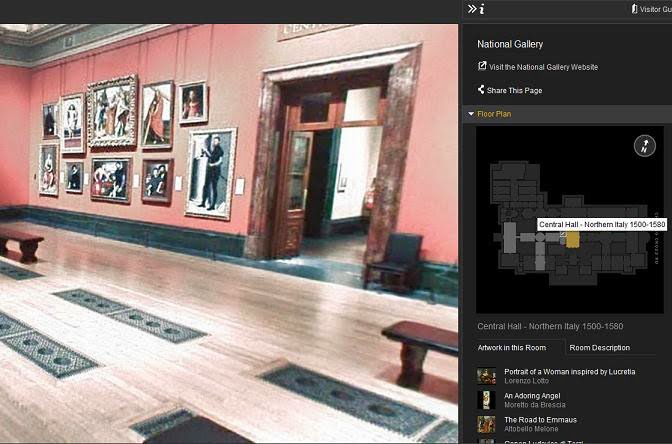Click 'An Adoring Angel' title

(x=532, y=396)
